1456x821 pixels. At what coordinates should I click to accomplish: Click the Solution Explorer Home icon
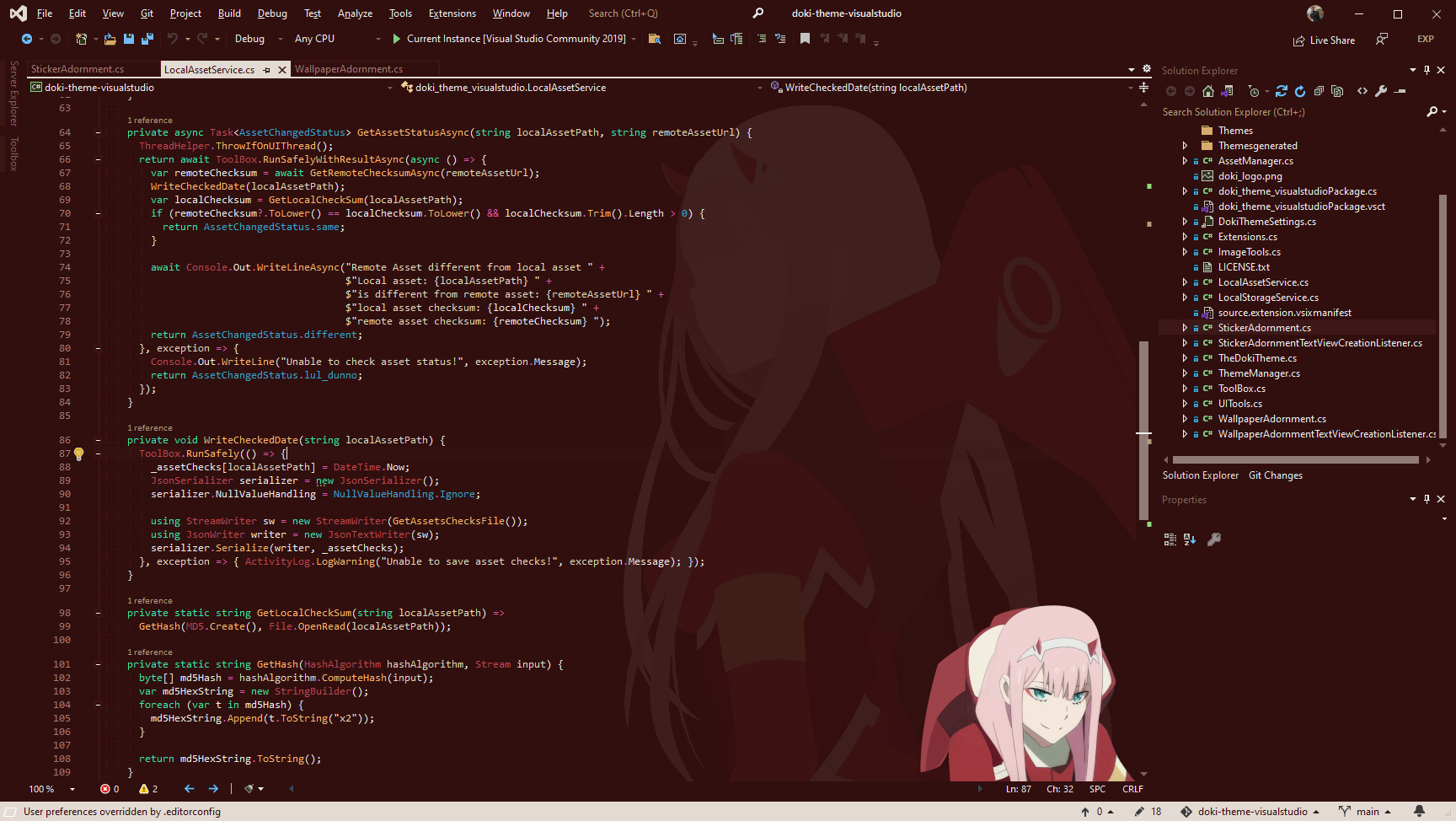pos(1208,91)
